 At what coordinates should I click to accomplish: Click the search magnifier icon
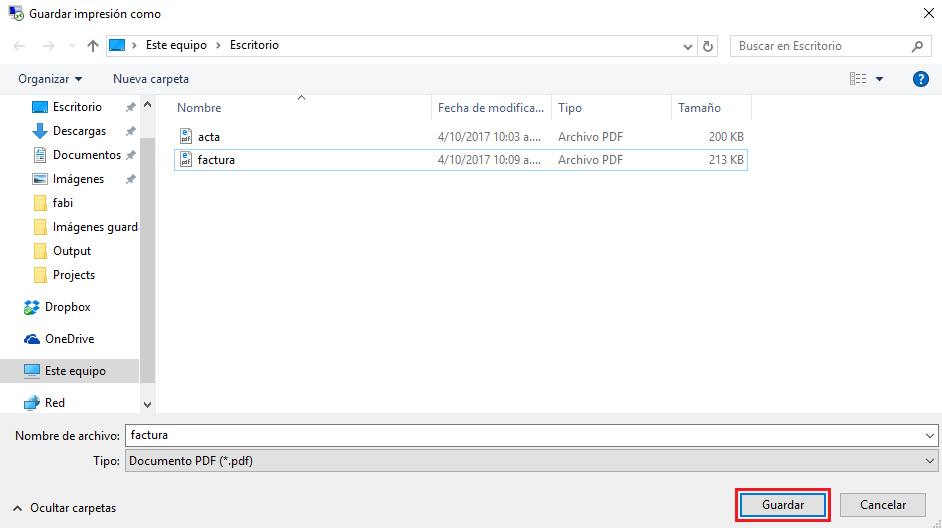pos(917,46)
